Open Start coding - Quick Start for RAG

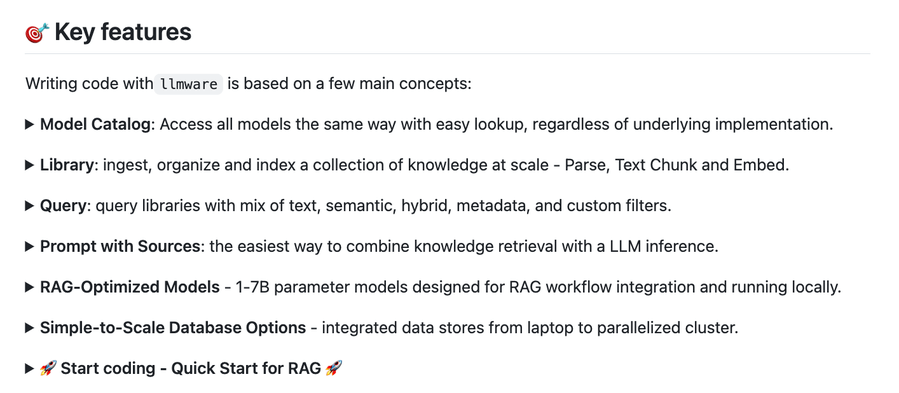click(190, 368)
